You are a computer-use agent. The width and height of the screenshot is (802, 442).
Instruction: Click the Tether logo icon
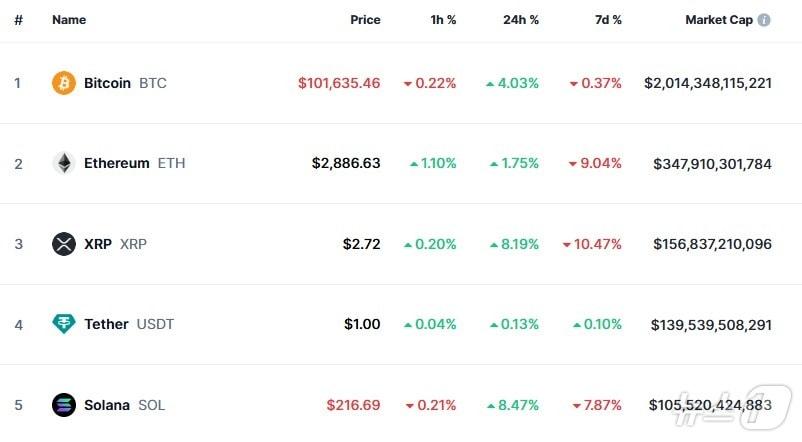[64, 324]
